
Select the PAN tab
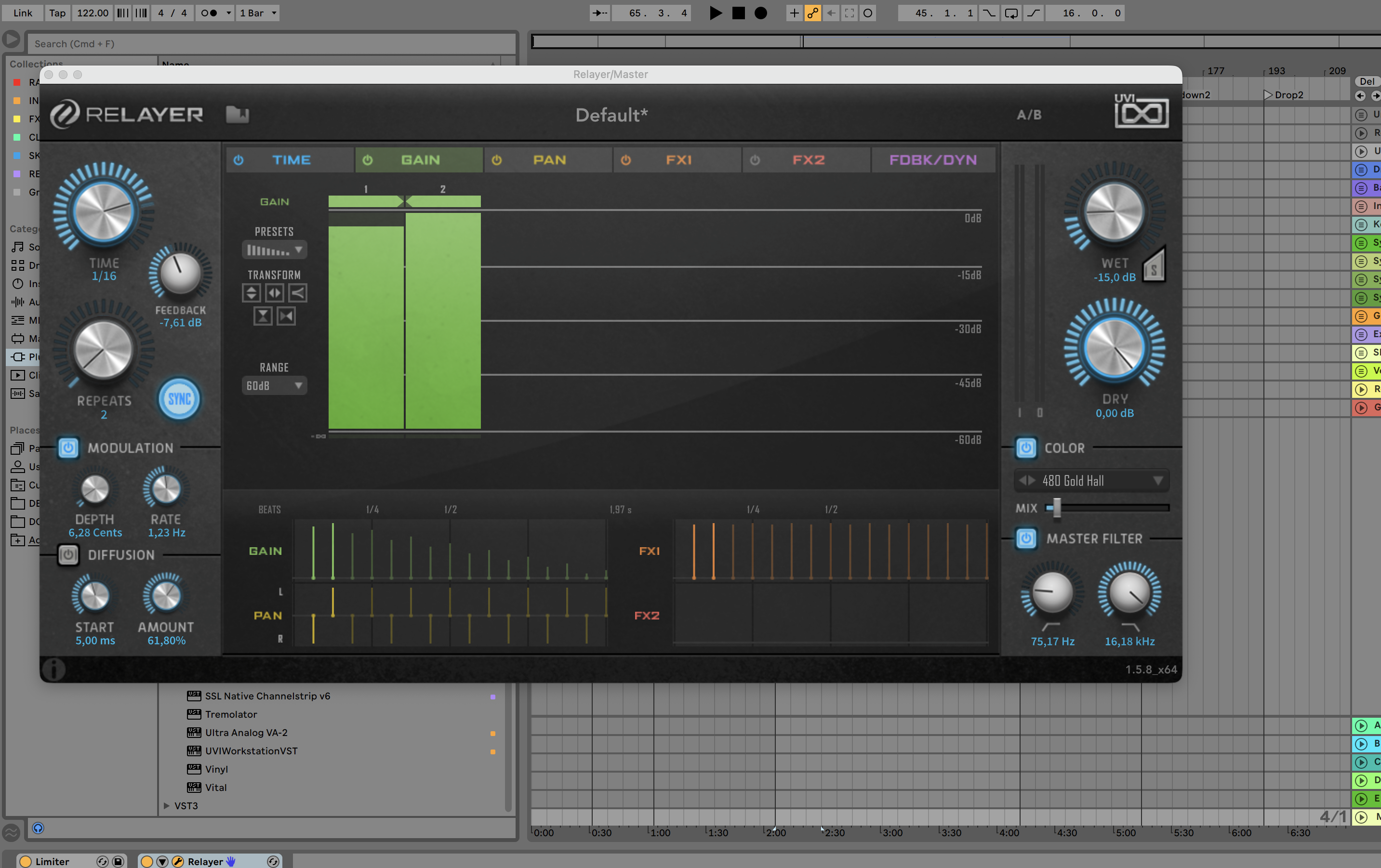pyautogui.click(x=548, y=160)
